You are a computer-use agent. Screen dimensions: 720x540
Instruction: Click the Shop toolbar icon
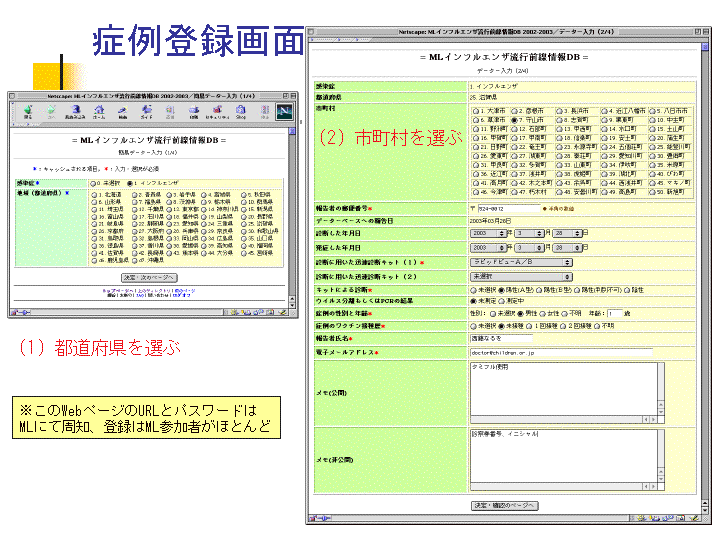click(x=241, y=110)
